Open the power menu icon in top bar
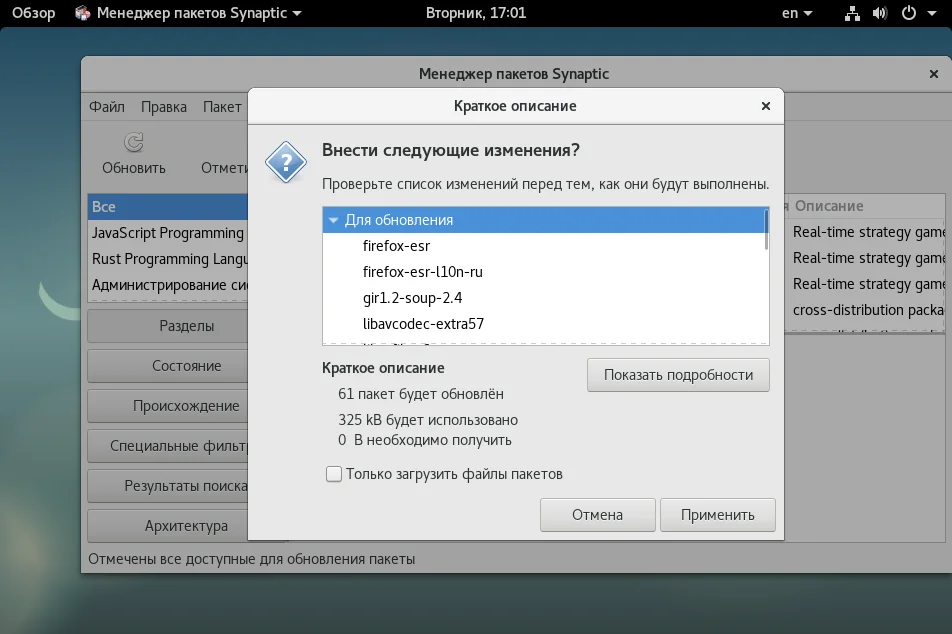This screenshot has width=952, height=634. coord(909,13)
